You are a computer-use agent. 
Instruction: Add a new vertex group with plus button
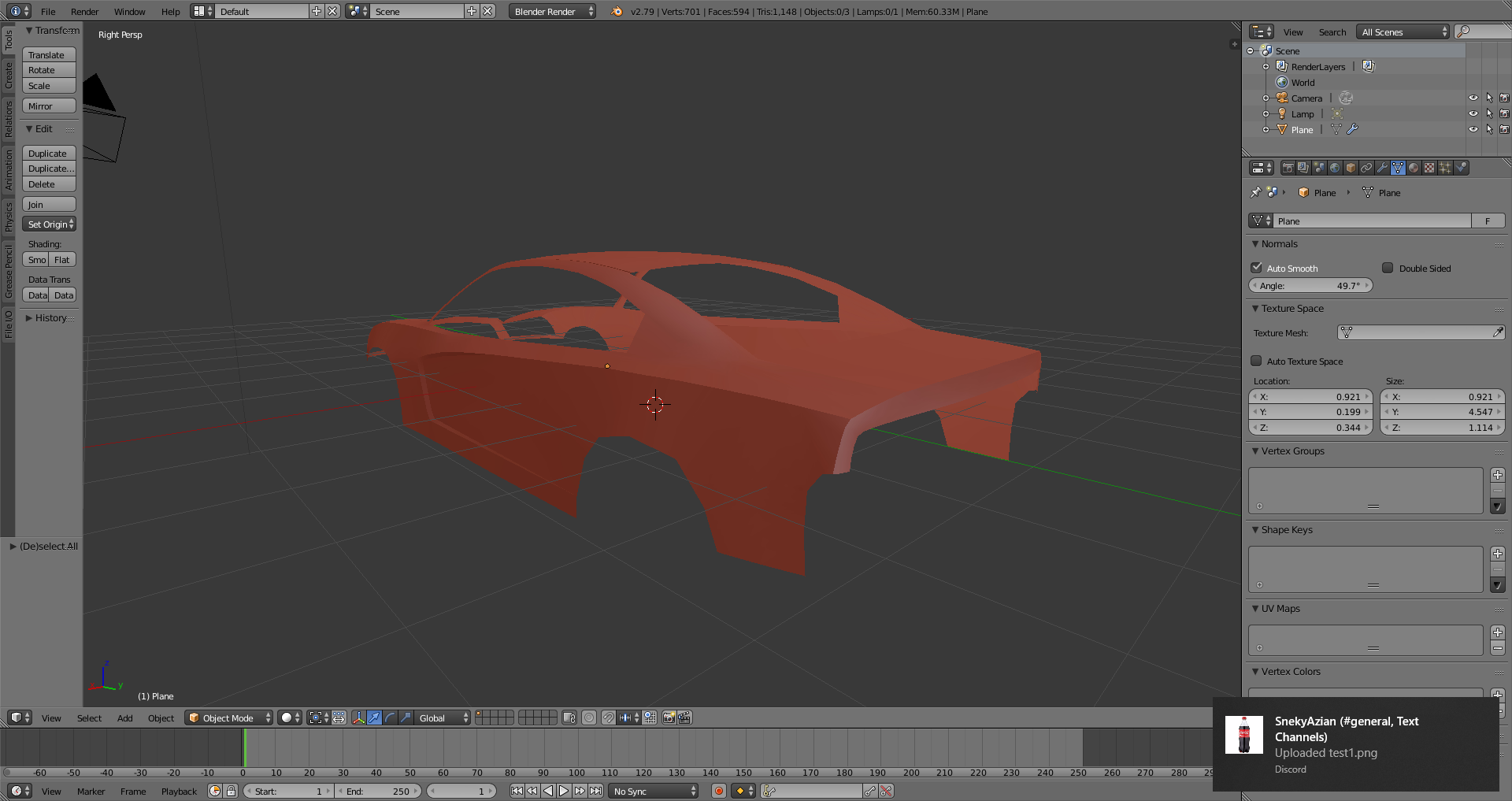(x=1498, y=475)
